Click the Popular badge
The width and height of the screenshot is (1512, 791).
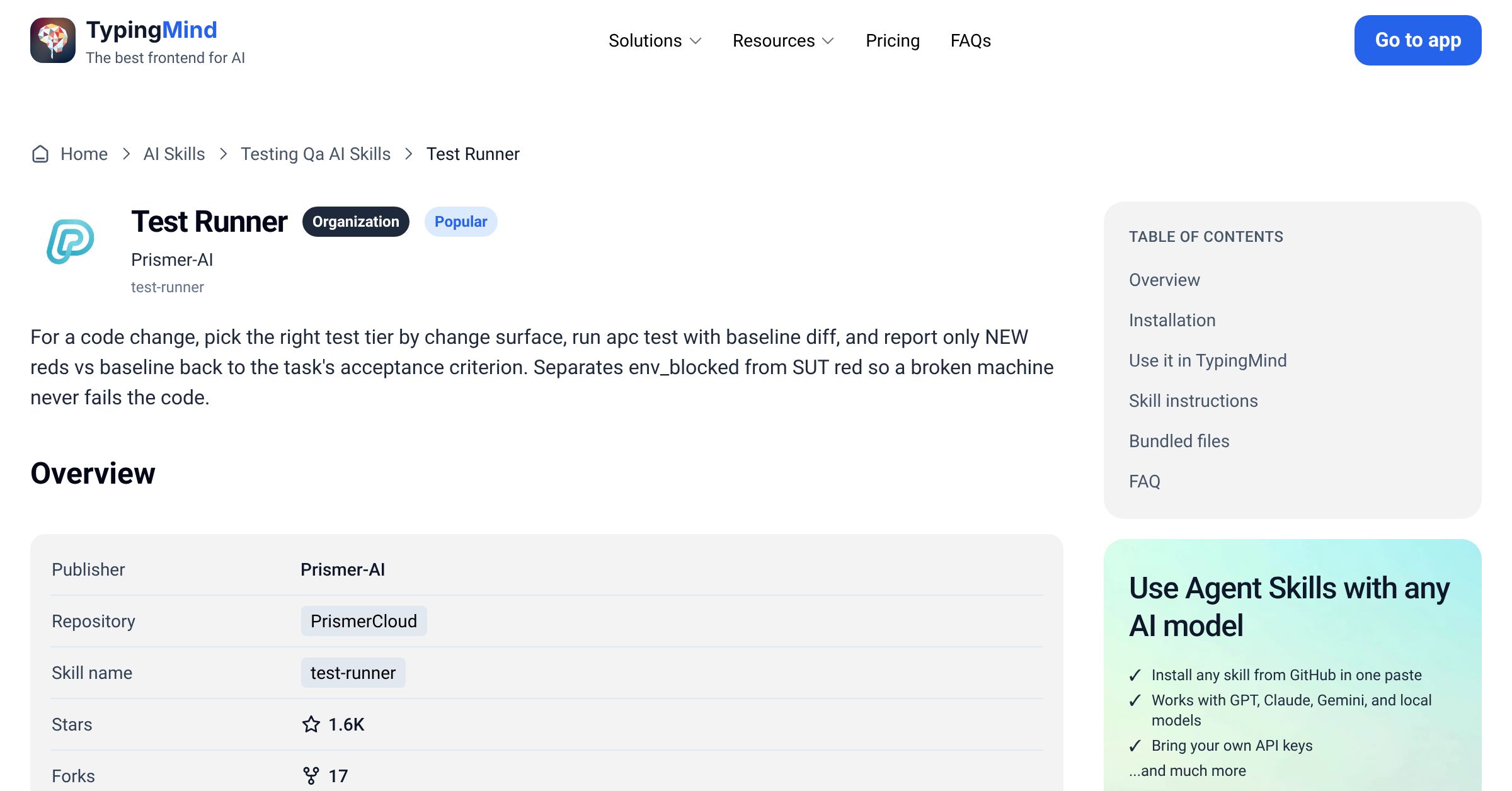click(461, 222)
